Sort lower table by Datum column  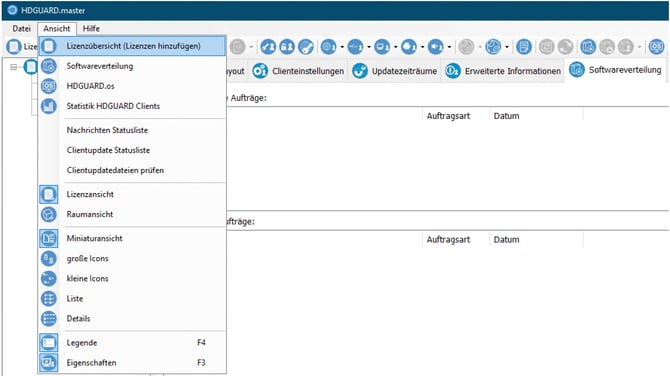(537, 240)
